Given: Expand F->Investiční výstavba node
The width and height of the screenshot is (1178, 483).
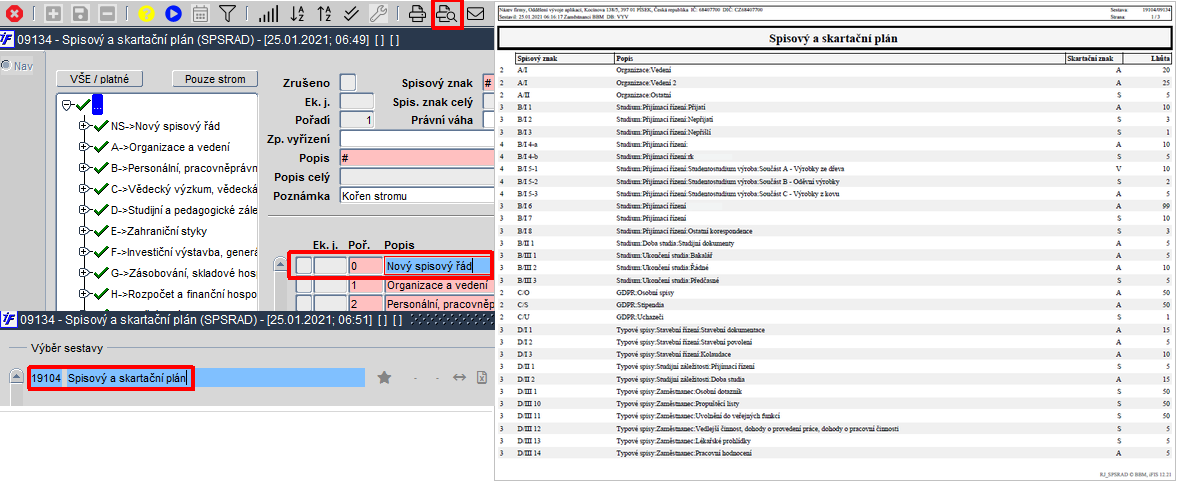Looking at the screenshot, I should (x=83, y=252).
